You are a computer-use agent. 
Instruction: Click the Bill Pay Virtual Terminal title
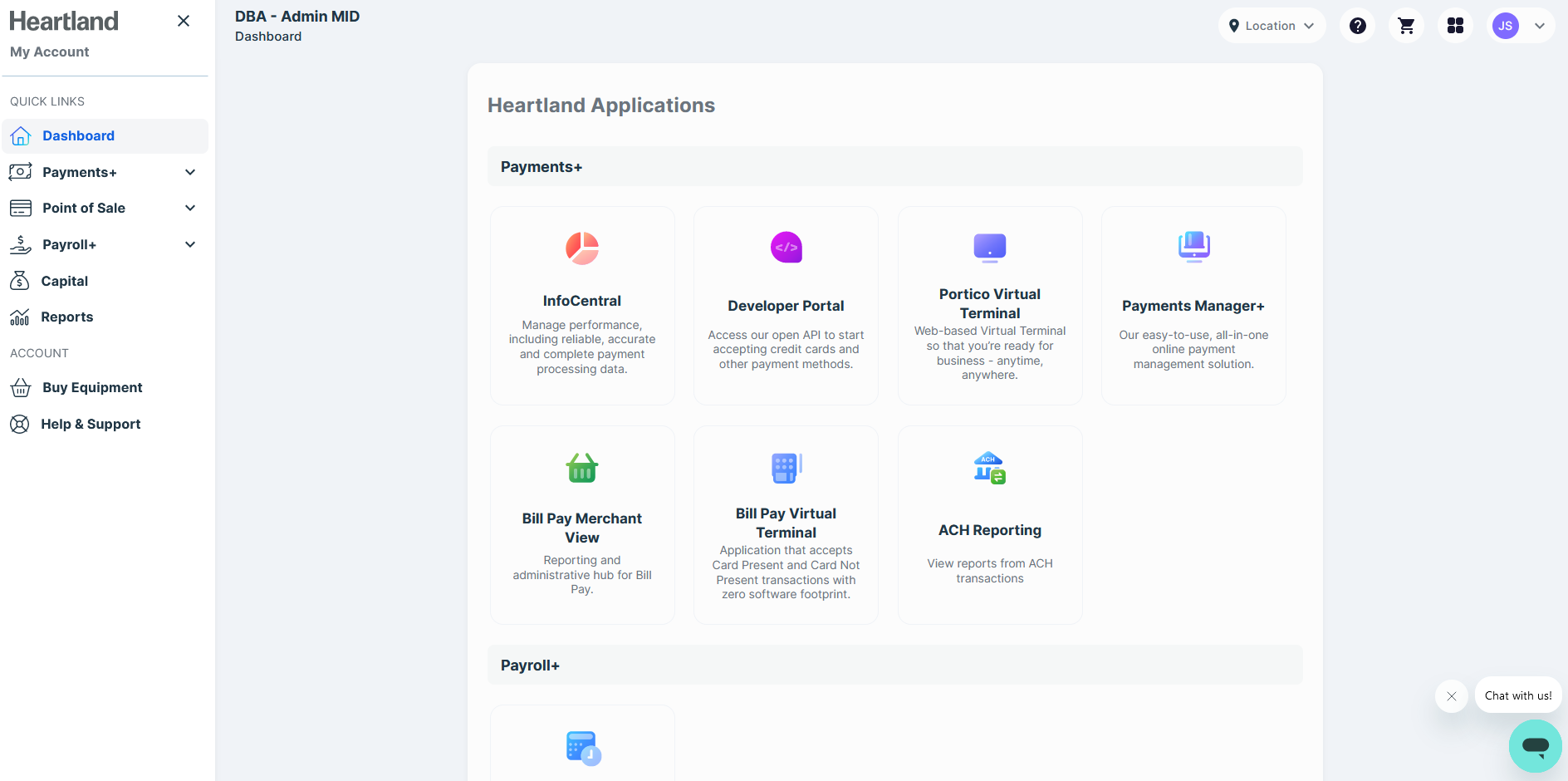pyautogui.click(x=786, y=523)
